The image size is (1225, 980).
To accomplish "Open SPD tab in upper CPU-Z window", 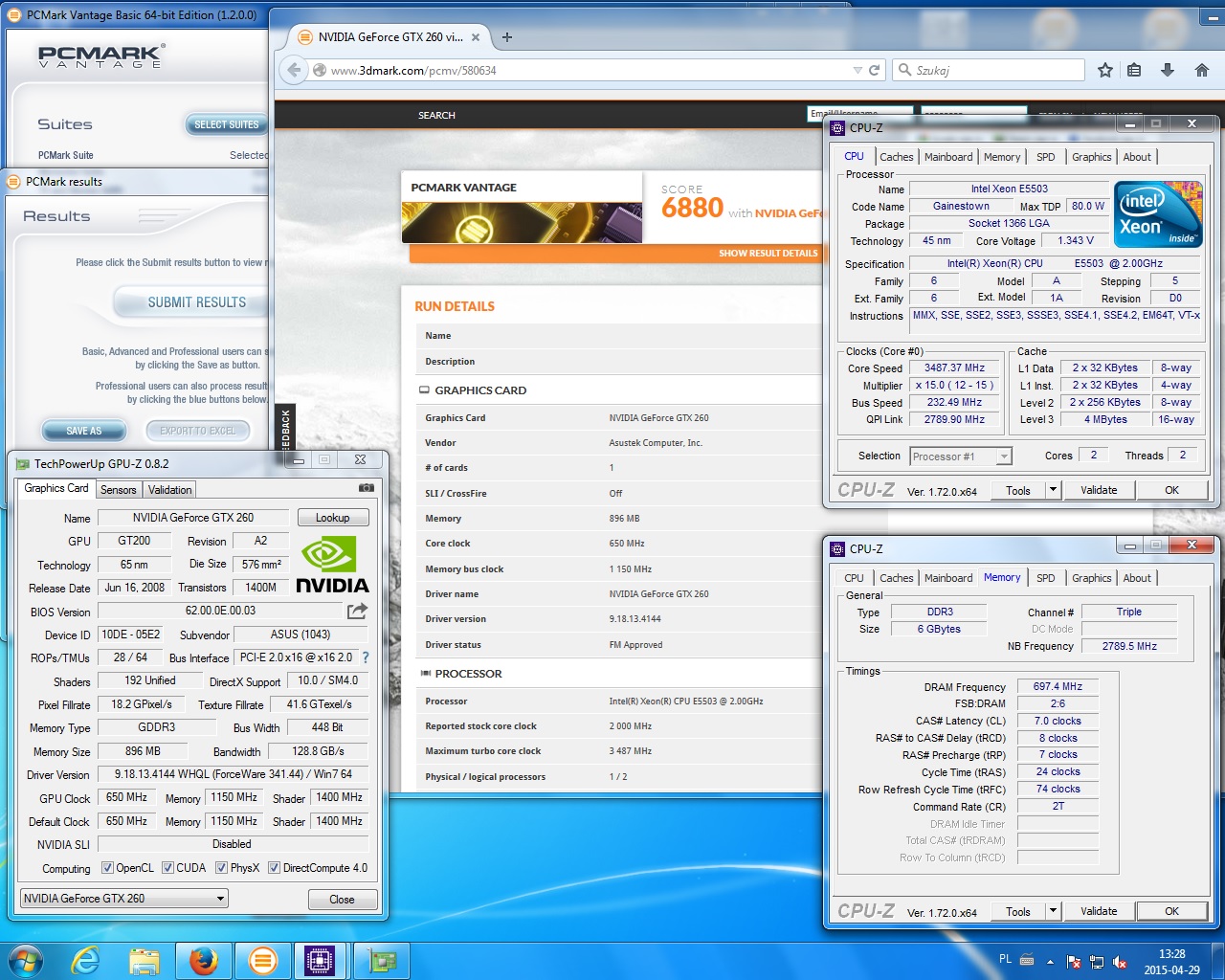I will click(x=1046, y=157).
